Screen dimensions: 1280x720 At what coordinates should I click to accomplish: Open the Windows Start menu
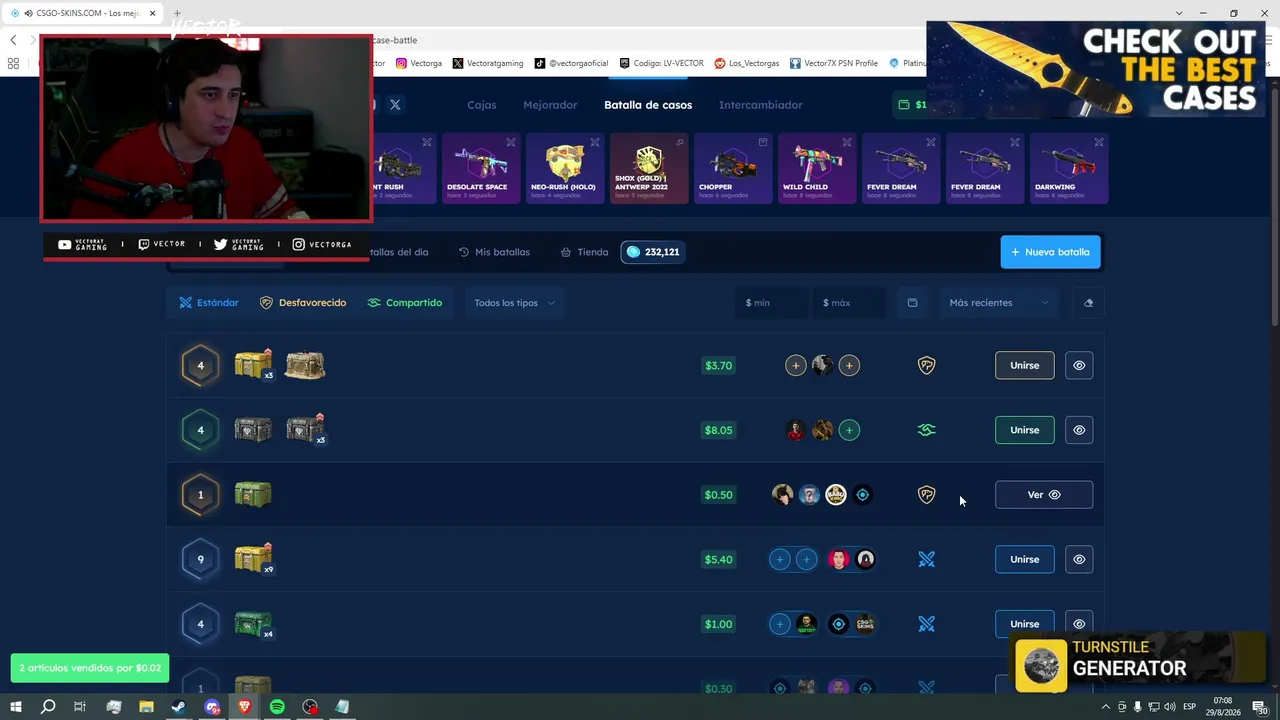tap(16, 707)
